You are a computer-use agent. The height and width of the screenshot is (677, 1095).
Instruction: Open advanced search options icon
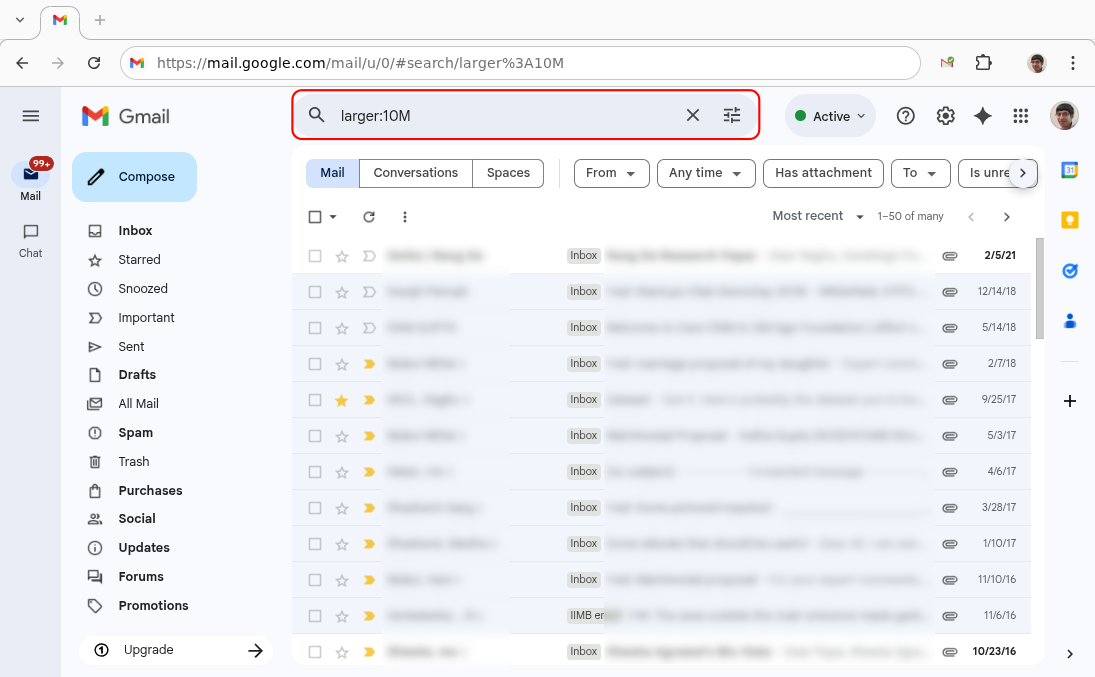tap(732, 115)
